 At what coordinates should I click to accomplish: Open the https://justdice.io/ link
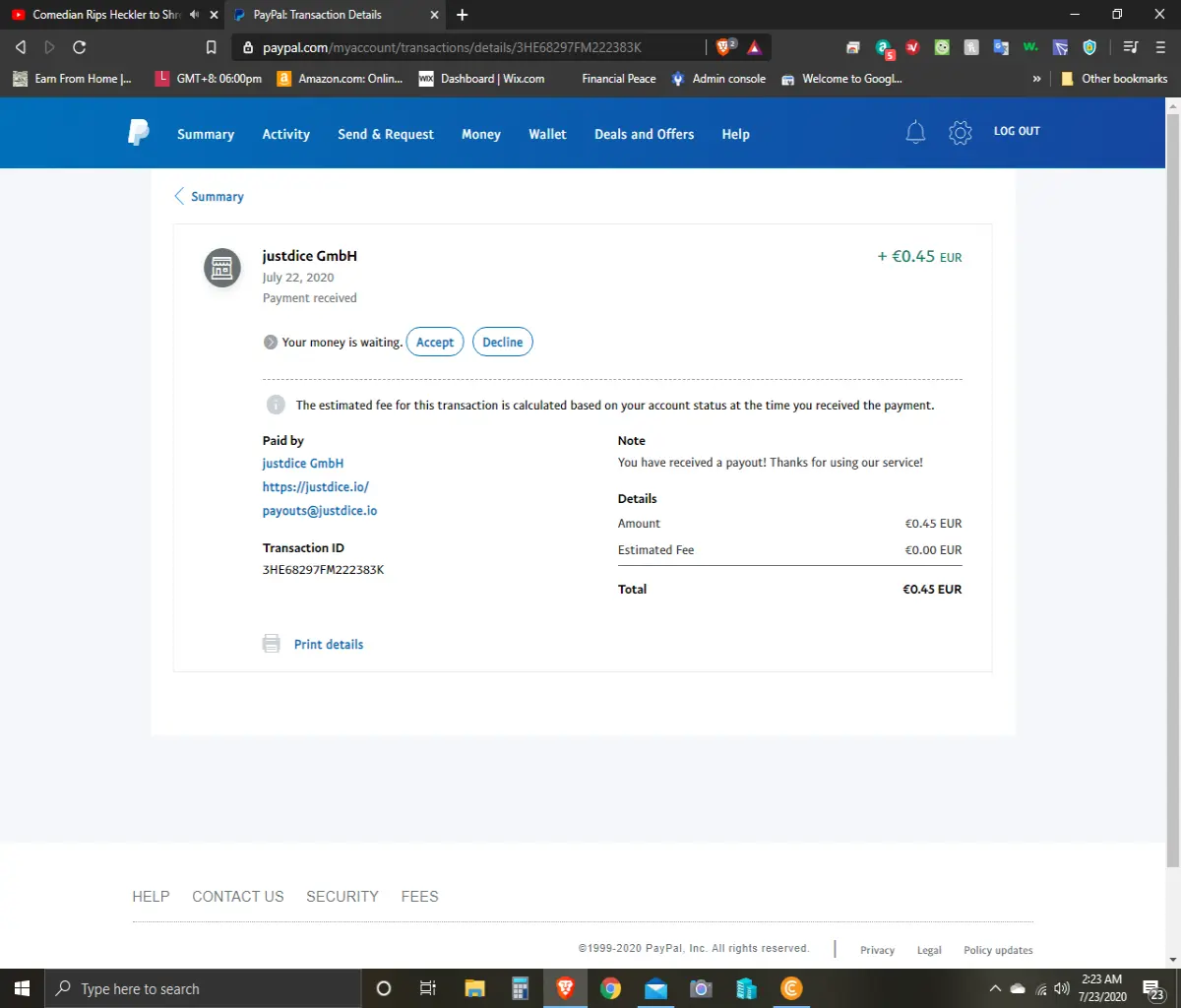[315, 487]
